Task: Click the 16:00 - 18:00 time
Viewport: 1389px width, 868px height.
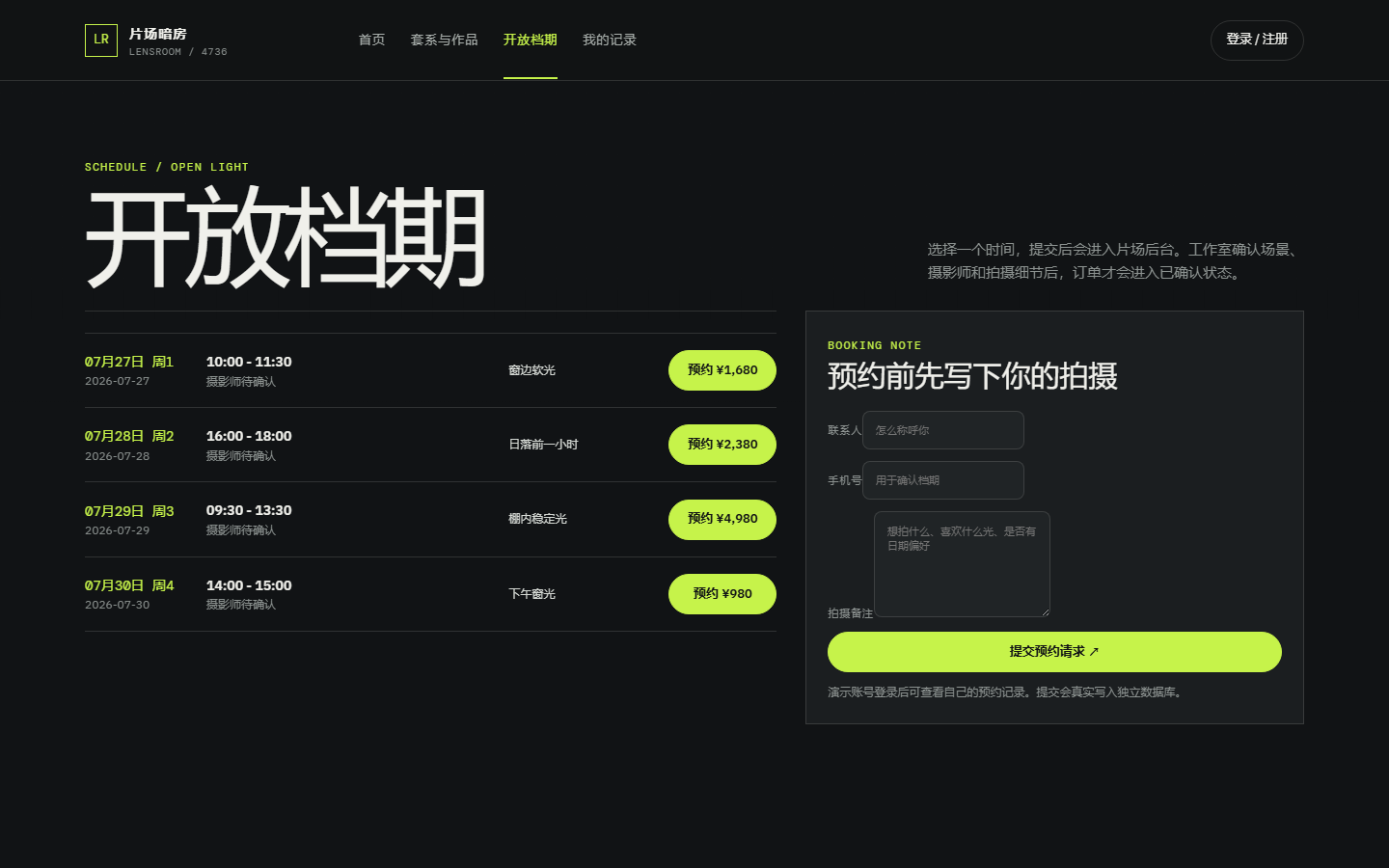Action: (x=249, y=436)
